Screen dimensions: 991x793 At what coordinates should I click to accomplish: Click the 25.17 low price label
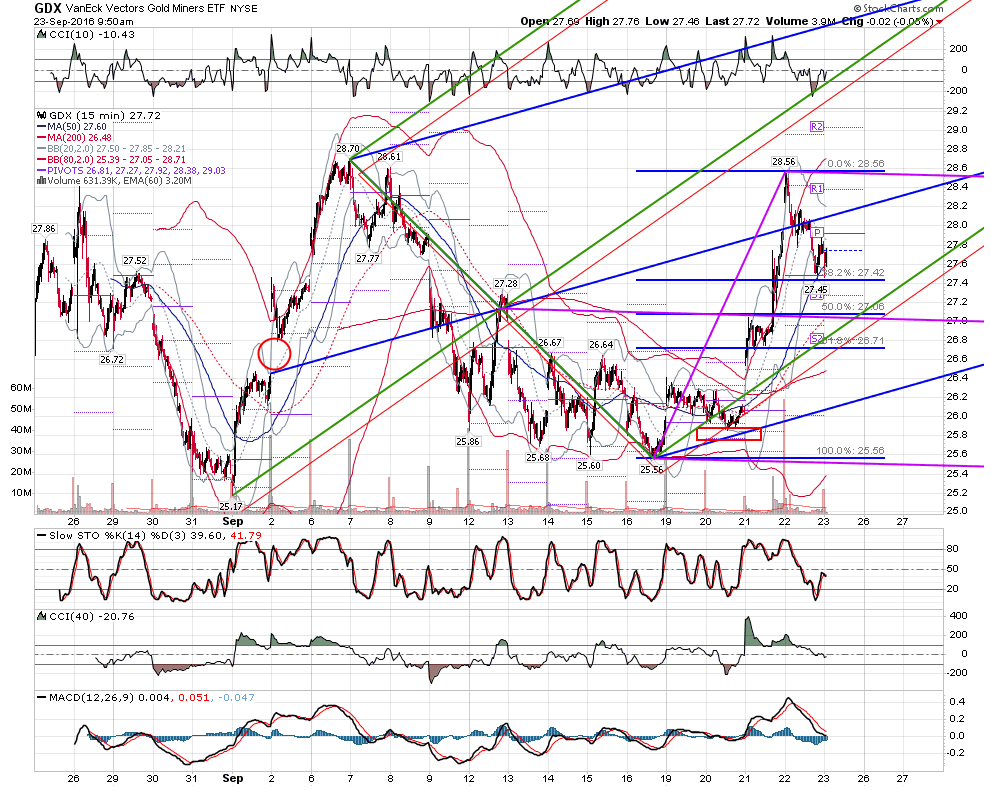coord(231,507)
